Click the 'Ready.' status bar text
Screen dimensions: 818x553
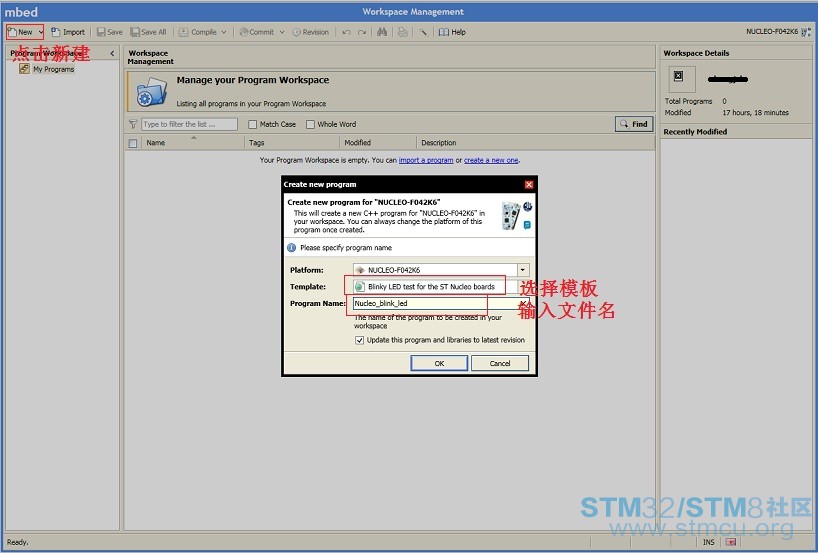coord(17,542)
